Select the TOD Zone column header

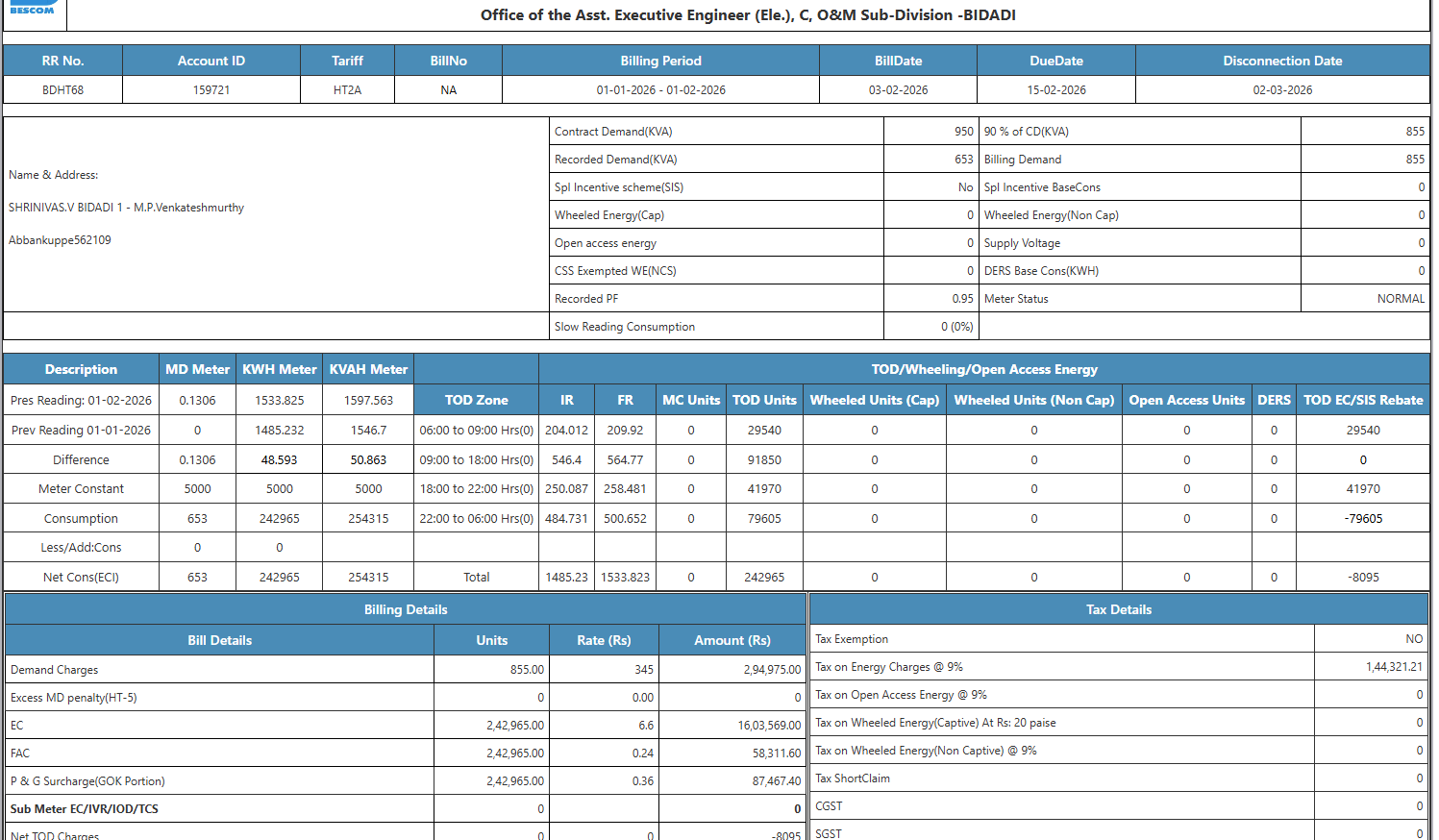pos(476,400)
